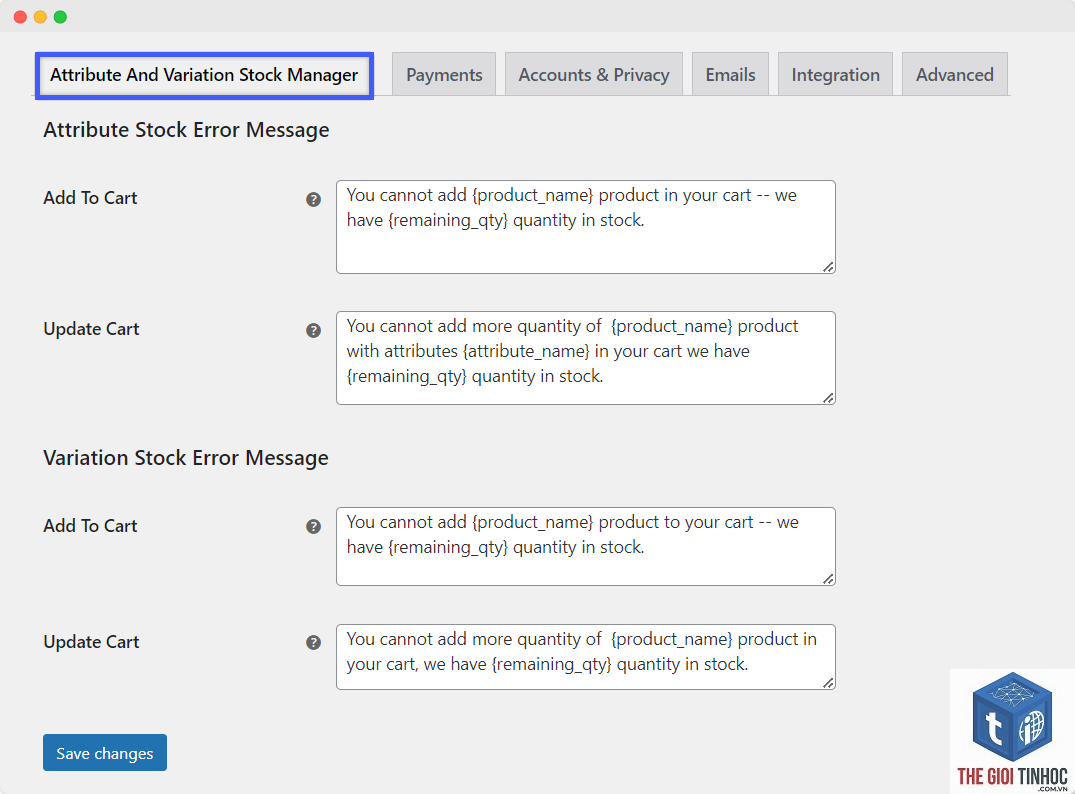This screenshot has width=1075, height=794.
Task: Open the Accounts & Privacy tab
Action: pyautogui.click(x=594, y=75)
